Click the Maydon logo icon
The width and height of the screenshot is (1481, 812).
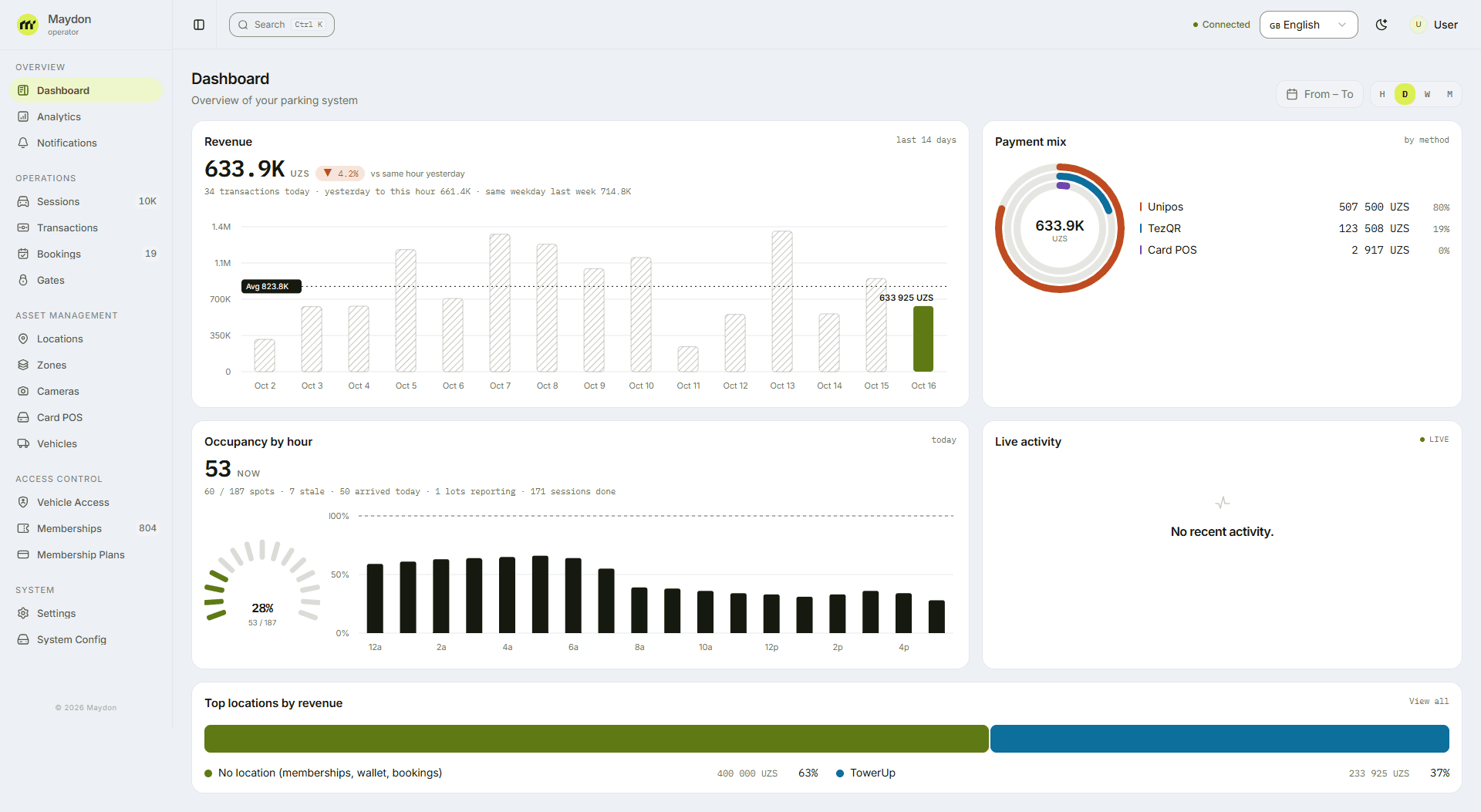click(x=28, y=25)
